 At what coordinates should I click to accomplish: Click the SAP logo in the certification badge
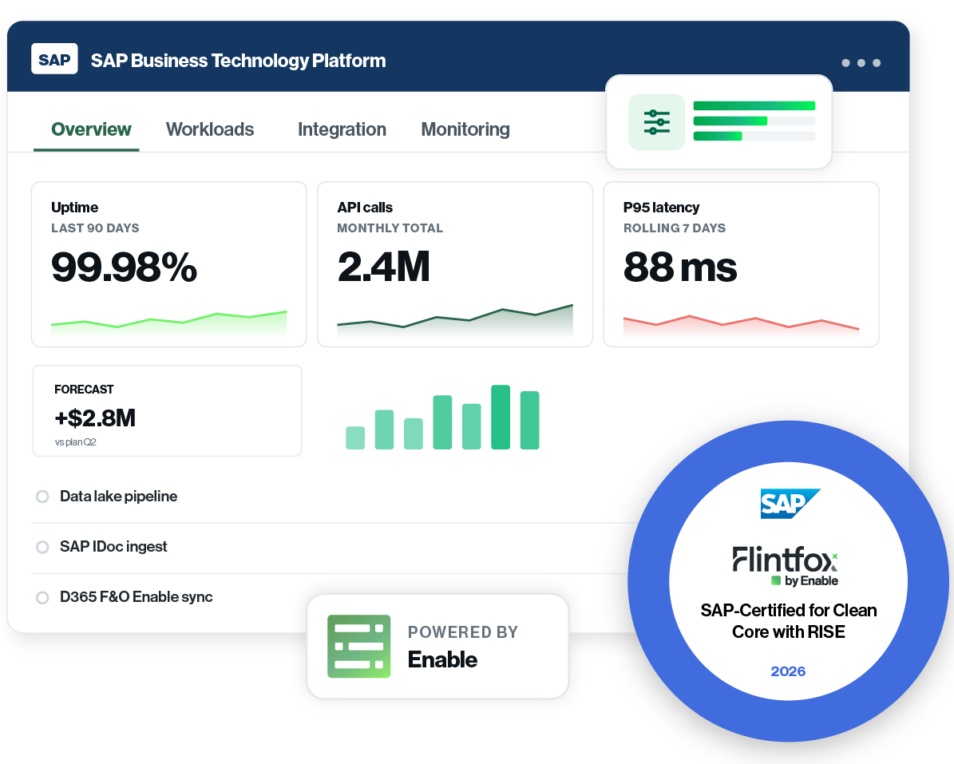click(790, 503)
